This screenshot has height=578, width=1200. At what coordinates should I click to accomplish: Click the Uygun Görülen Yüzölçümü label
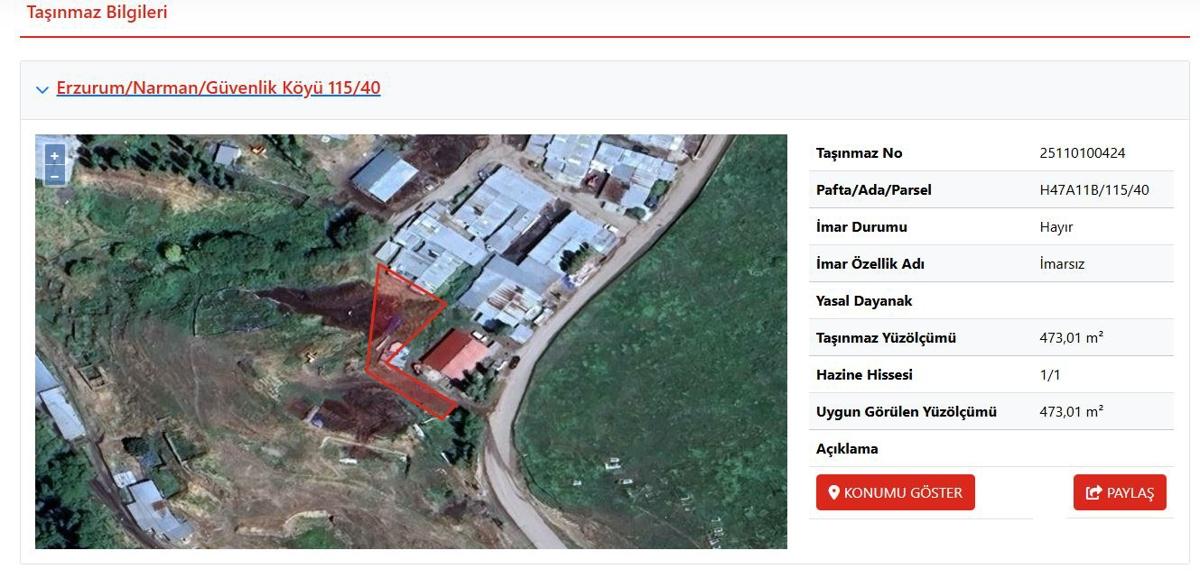click(906, 412)
